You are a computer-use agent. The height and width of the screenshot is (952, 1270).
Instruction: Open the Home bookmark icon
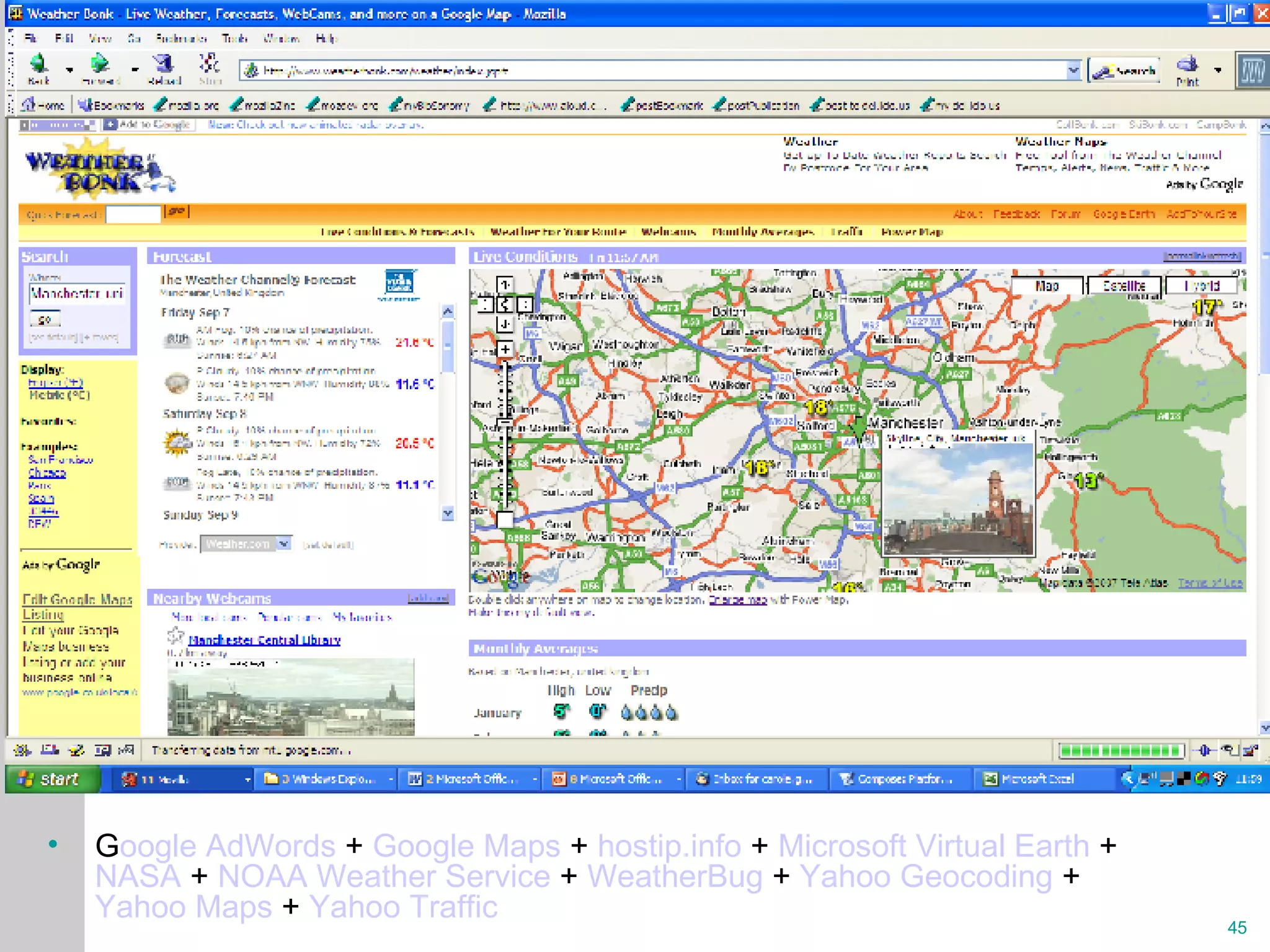click(x=29, y=105)
